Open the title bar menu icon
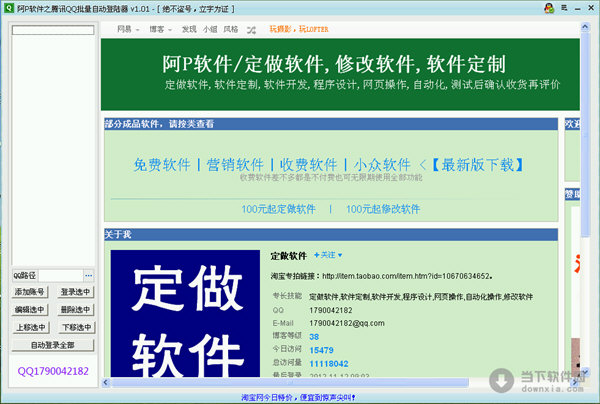 tap(564, 8)
